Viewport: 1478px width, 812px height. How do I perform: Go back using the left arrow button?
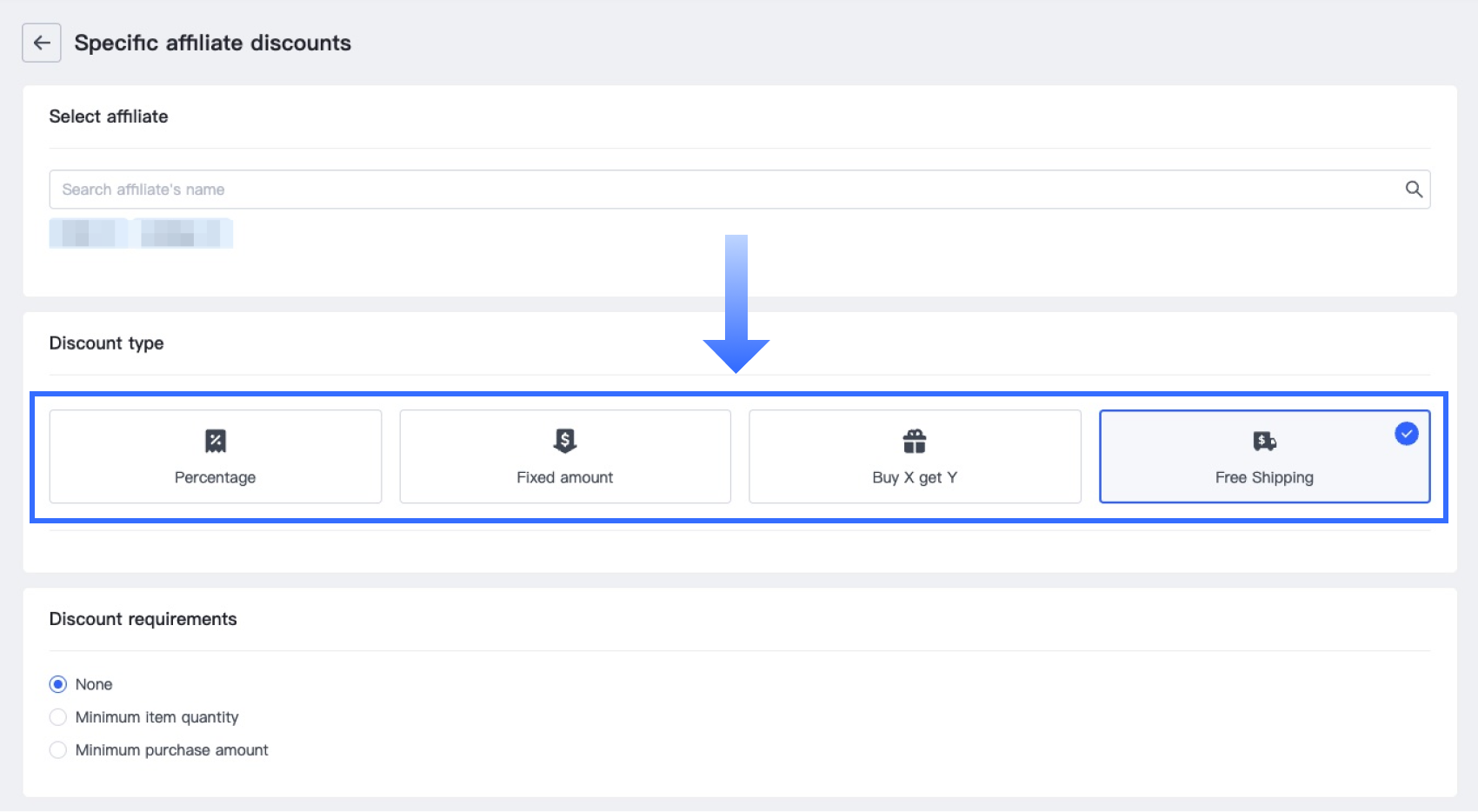pyautogui.click(x=42, y=43)
